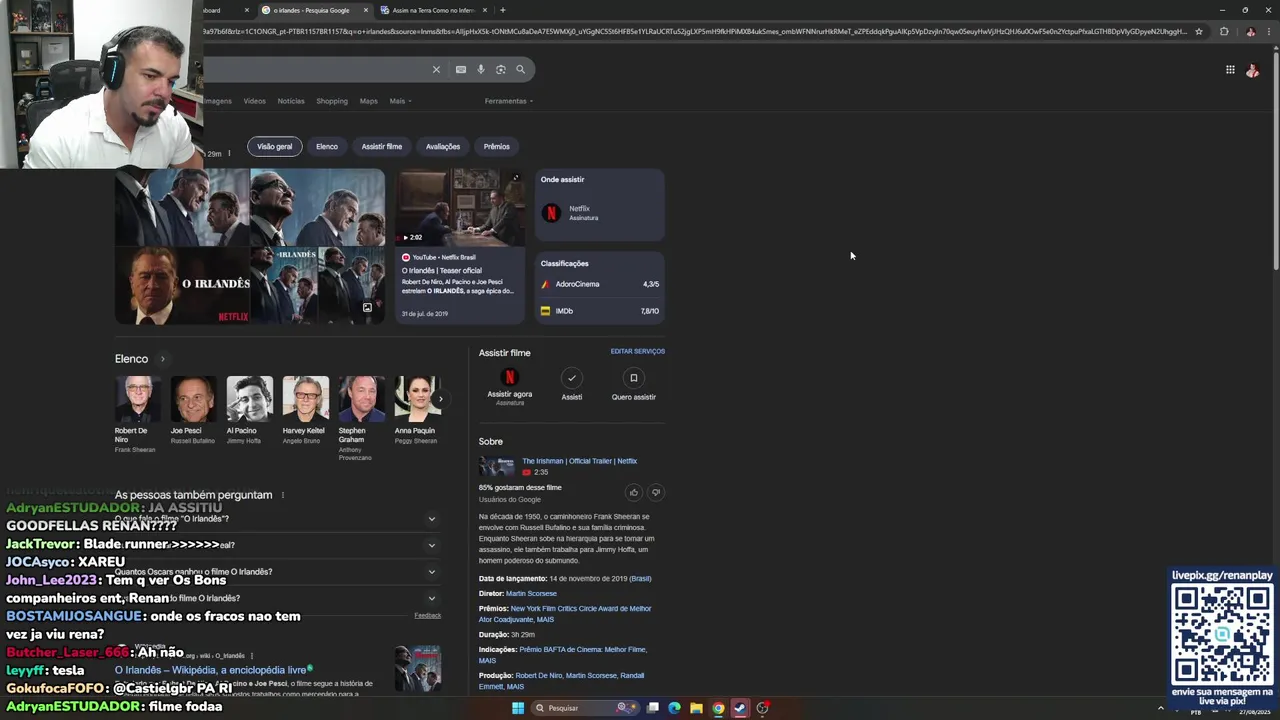Open a new browser tab
The height and width of the screenshot is (720, 1280).
click(x=502, y=10)
